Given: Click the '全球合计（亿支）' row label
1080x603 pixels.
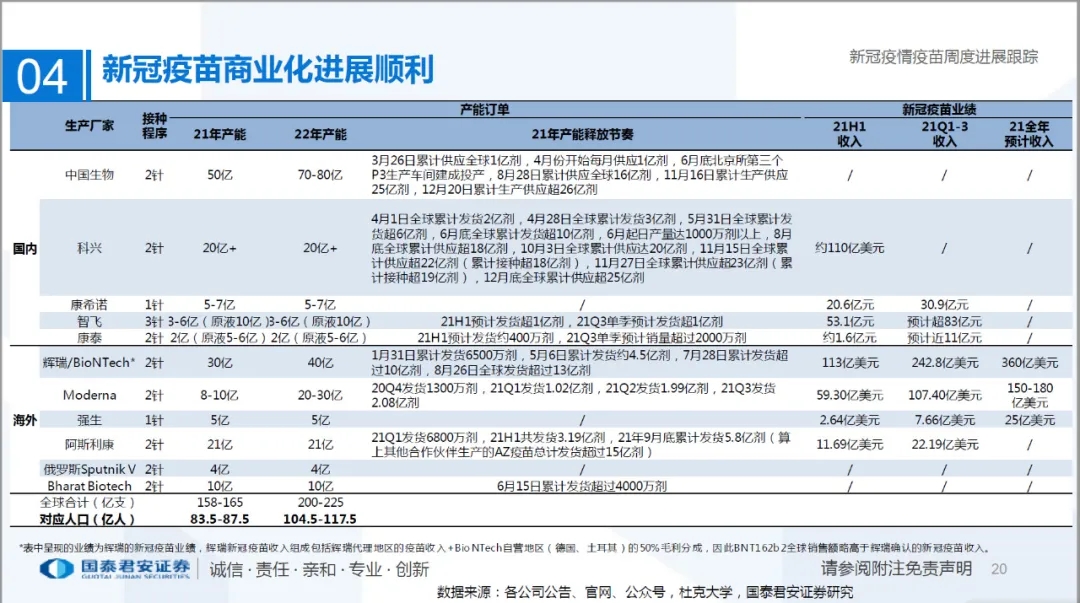Looking at the screenshot, I should [87, 502].
